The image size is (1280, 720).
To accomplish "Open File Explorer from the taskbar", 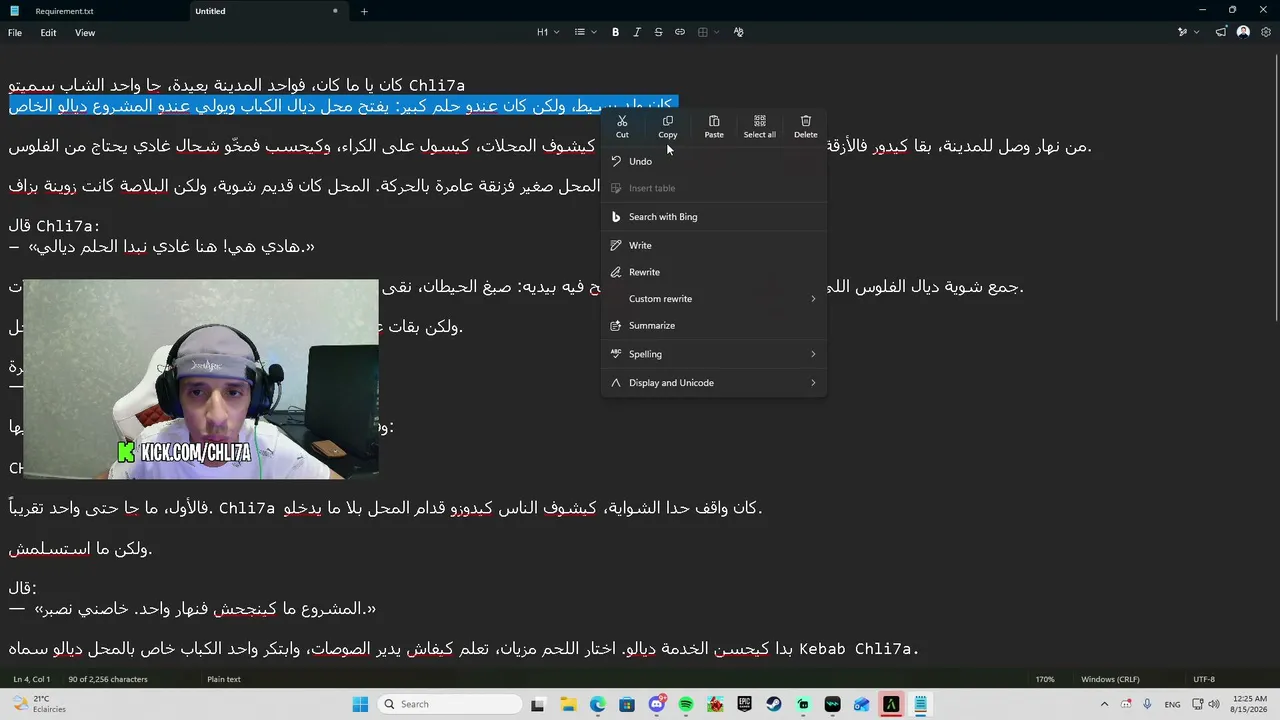I will click(568, 704).
